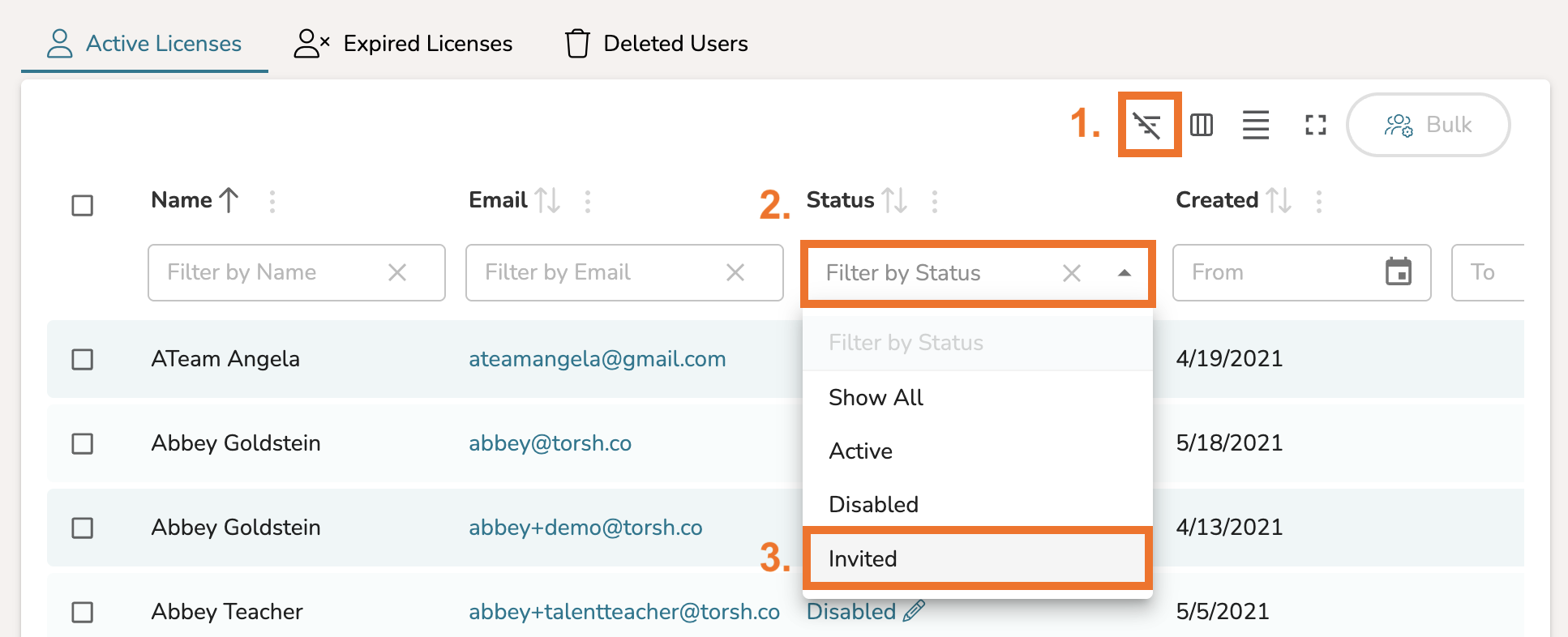The image size is (1568, 637).
Task: Click the Bulk button
Action: pyautogui.click(x=1428, y=125)
